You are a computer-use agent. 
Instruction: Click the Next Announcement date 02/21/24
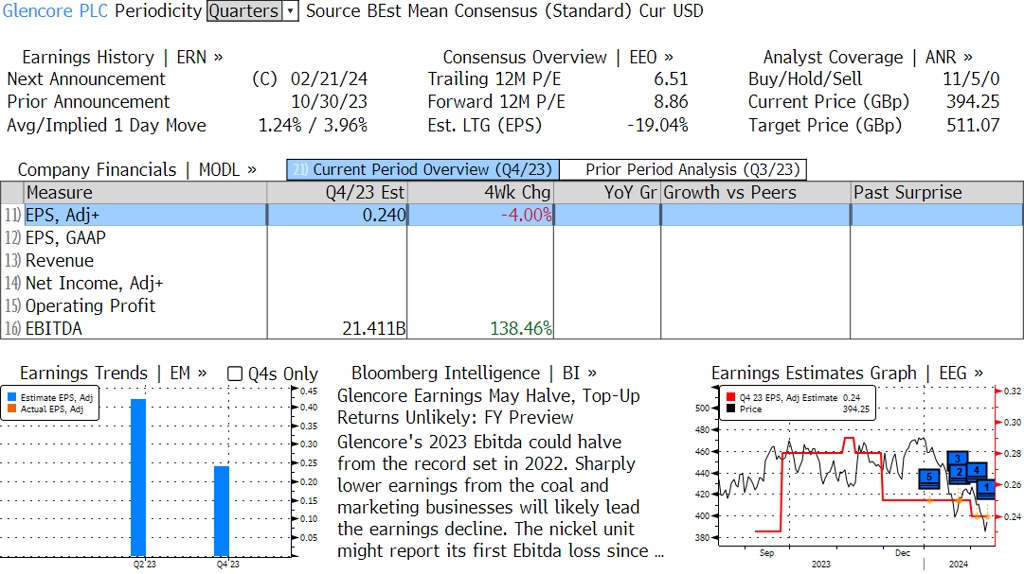[329, 79]
